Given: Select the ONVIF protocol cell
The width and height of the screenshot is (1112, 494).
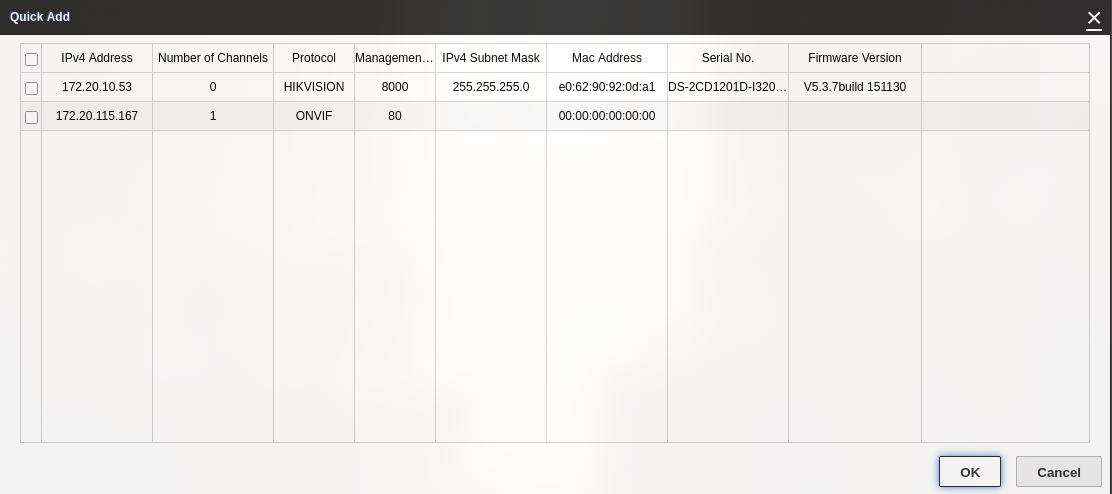Looking at the screenshot, I should pos(314,116).
